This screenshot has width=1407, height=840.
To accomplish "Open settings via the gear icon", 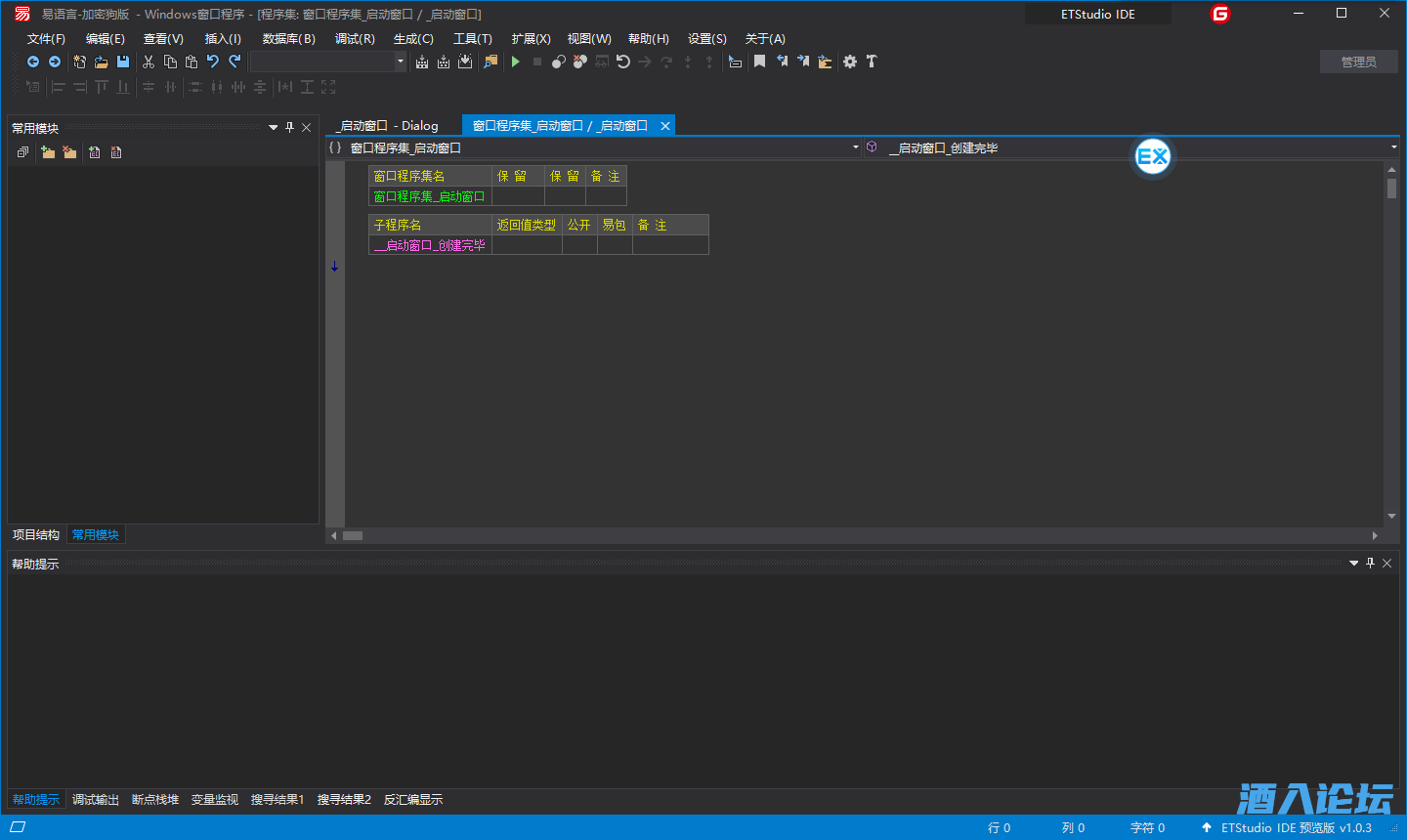I will pos(850,62).
